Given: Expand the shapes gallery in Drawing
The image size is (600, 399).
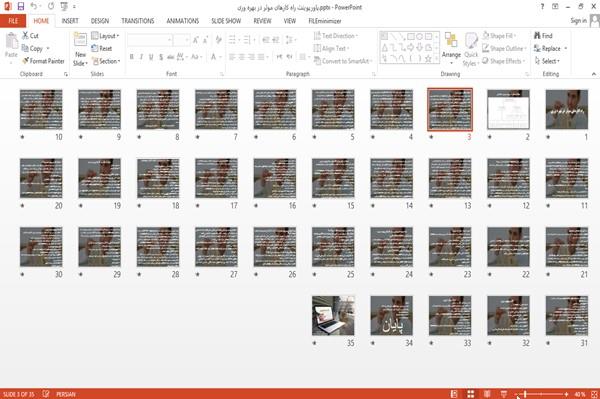Looking at the screenshot, I should (x=437, y=59).
